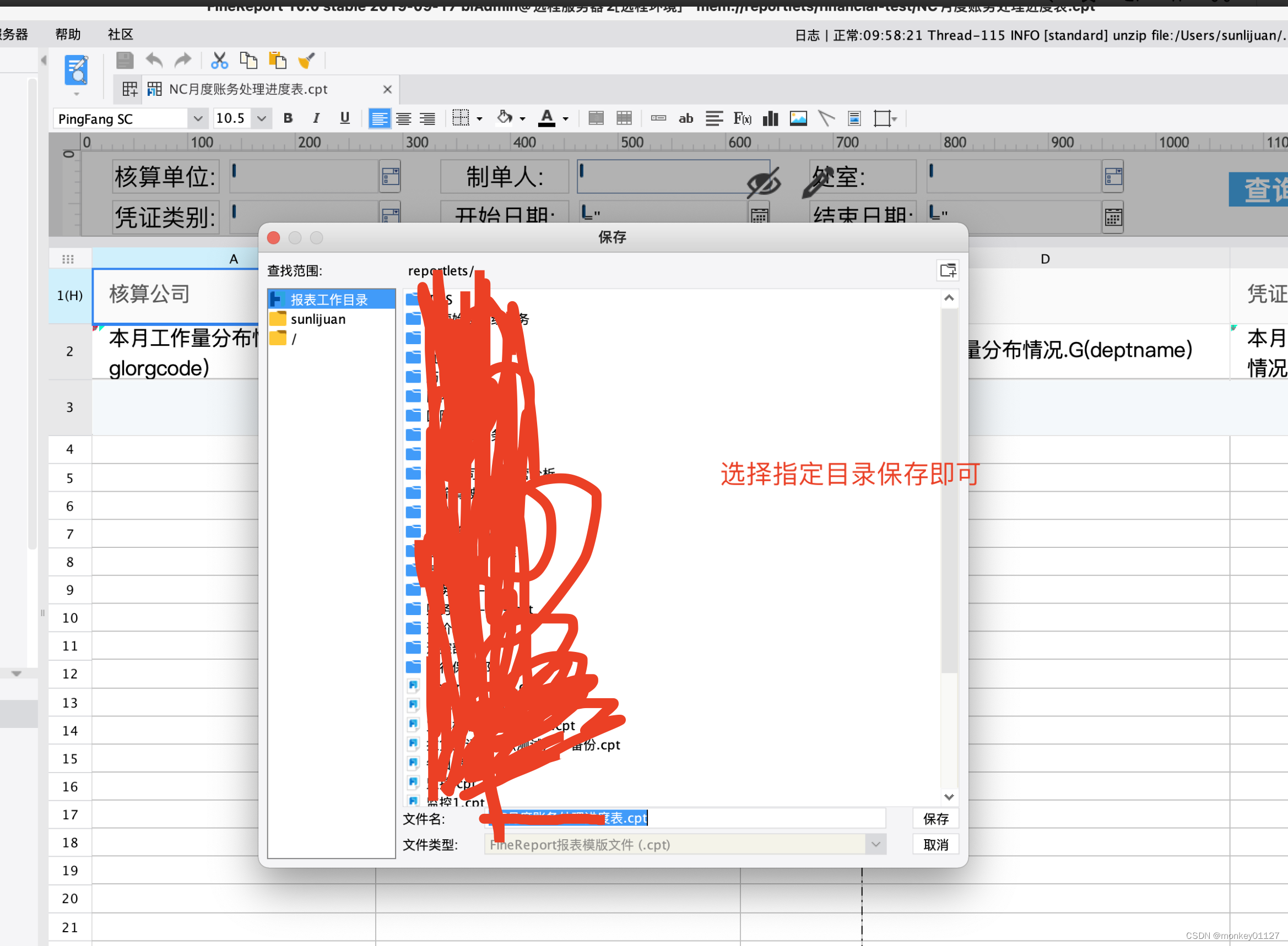Image resolution: width=1288 pixels, height=946 pixels.
Task: Open the 帮助 menu
Action: pyautogui.click(x=68, y=34)
